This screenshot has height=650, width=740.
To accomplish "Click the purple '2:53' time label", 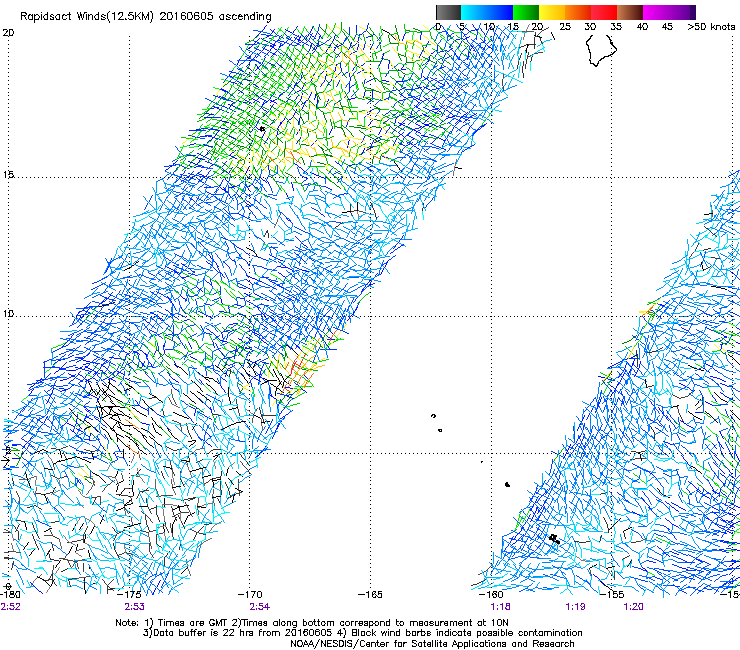I will click(x=135, y=607).
